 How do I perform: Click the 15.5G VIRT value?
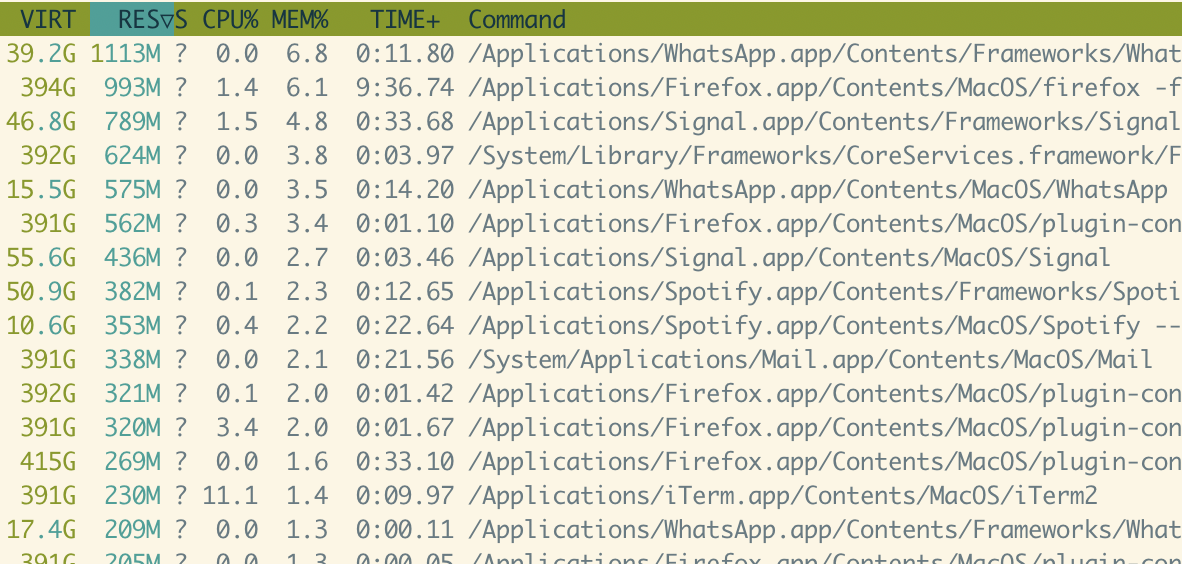(41, 189)
